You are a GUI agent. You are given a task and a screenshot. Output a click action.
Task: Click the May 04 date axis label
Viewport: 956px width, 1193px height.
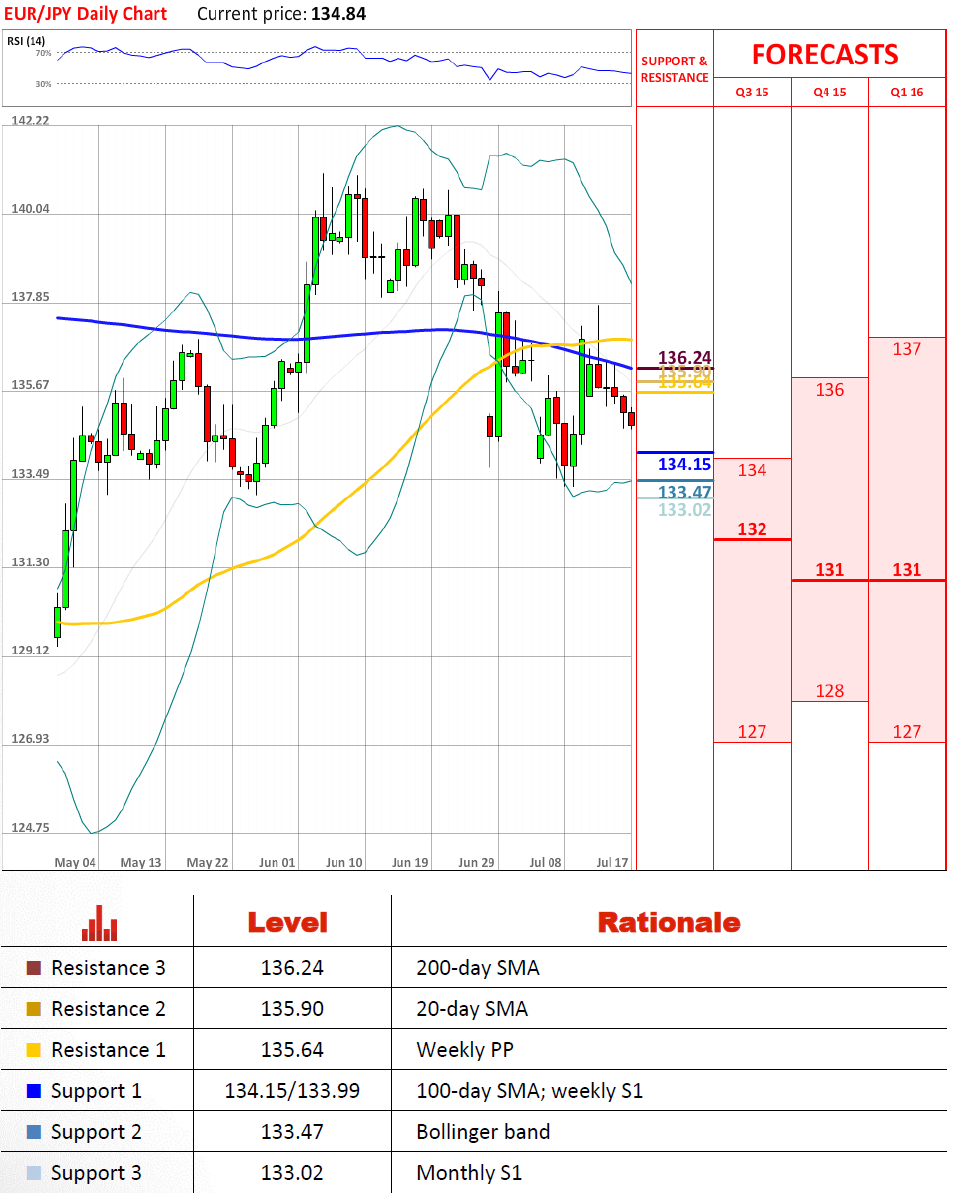[x=75, y=863]
